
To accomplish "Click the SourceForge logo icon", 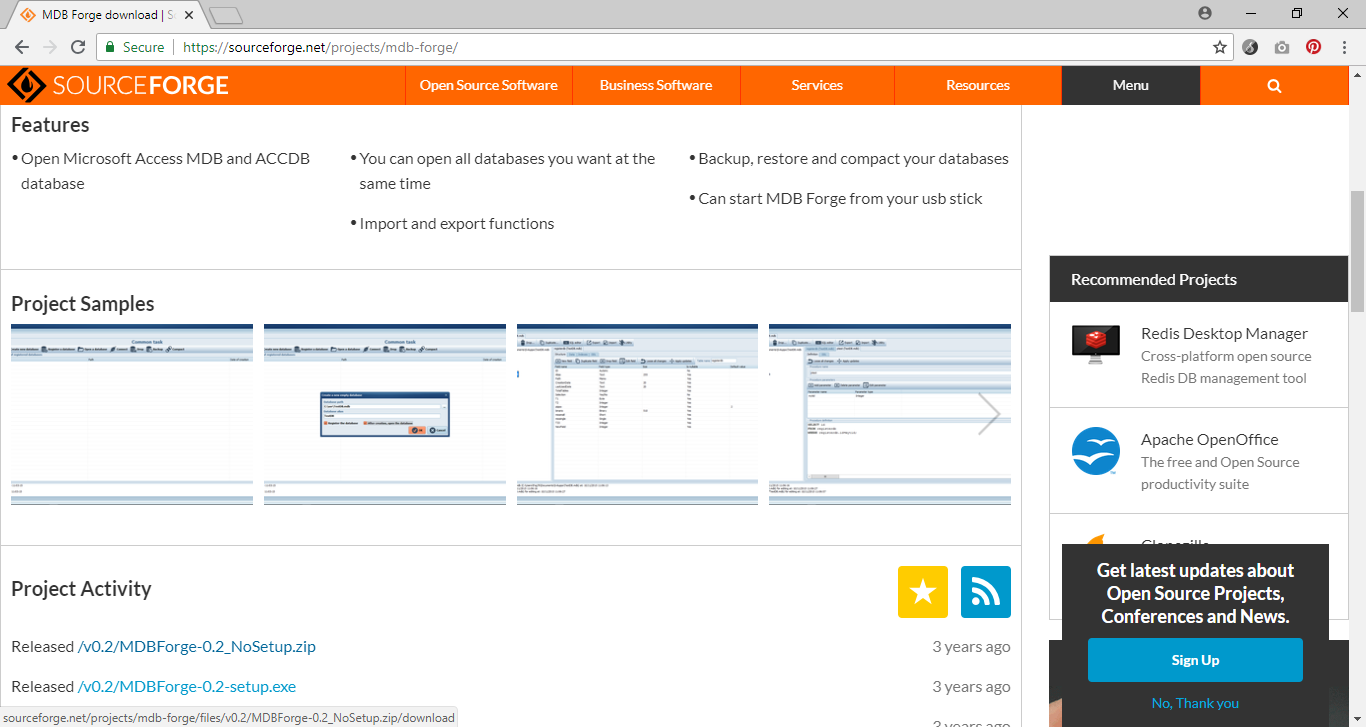I will pyautogui.click(x=27, y=85).
